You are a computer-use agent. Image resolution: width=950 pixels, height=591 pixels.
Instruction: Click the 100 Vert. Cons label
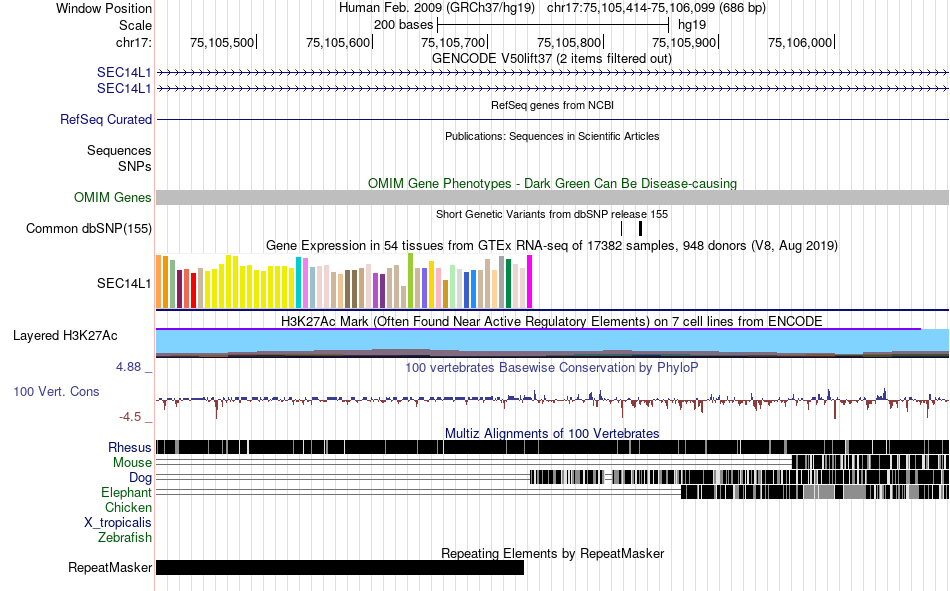click(56, 392)
